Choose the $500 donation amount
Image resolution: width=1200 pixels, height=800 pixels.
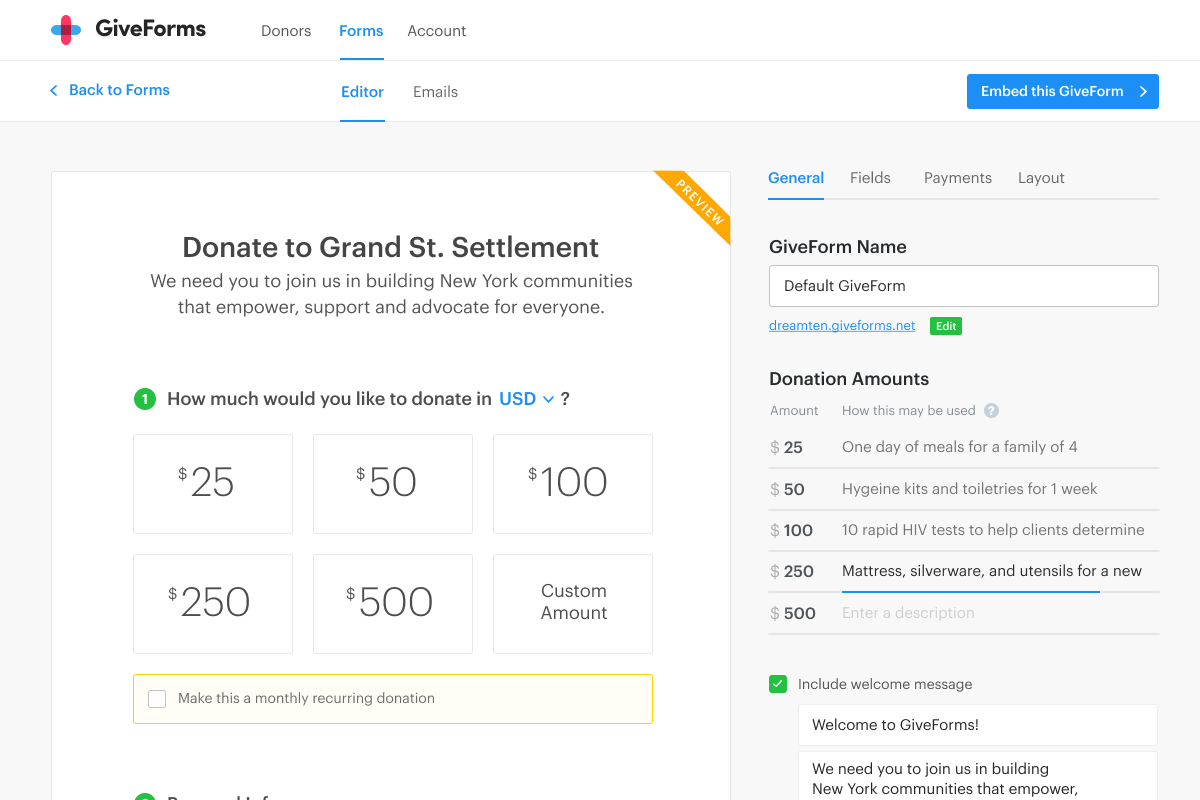[x=393, y=604]
